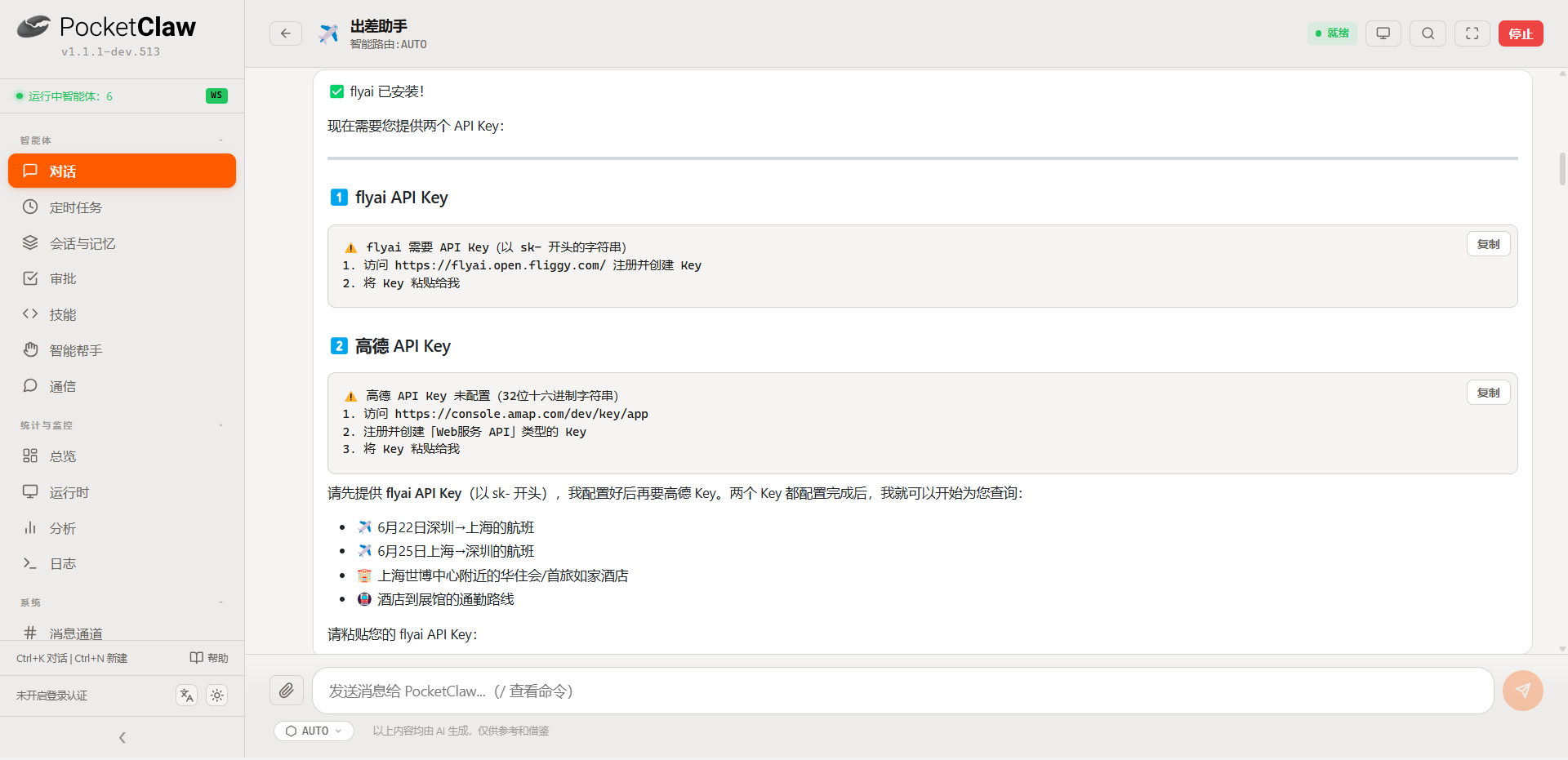Click the 消息通道 hash icon
1568x760 pixels.
pyautogui.click(x=30, y=633)
